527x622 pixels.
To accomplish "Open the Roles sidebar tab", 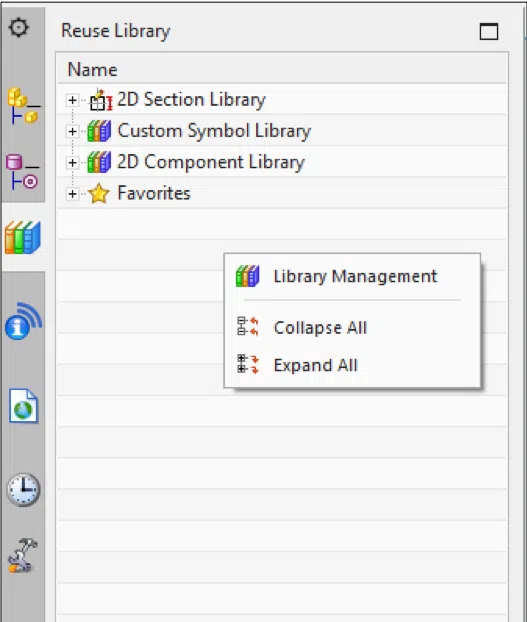I will point(23,555).
